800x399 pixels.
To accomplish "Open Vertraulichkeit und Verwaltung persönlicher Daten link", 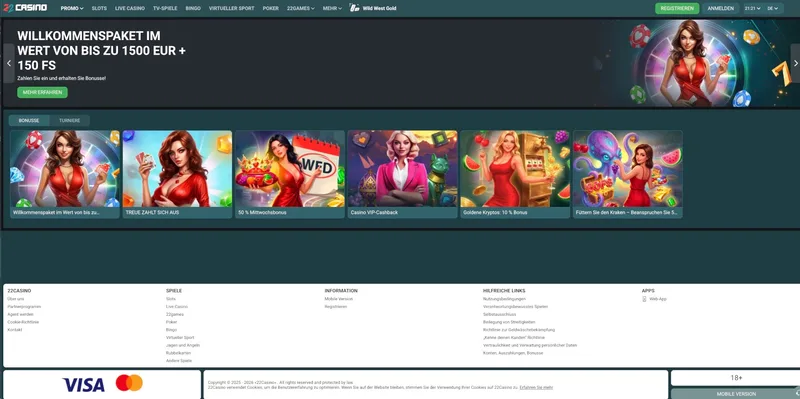I will 530,345.
